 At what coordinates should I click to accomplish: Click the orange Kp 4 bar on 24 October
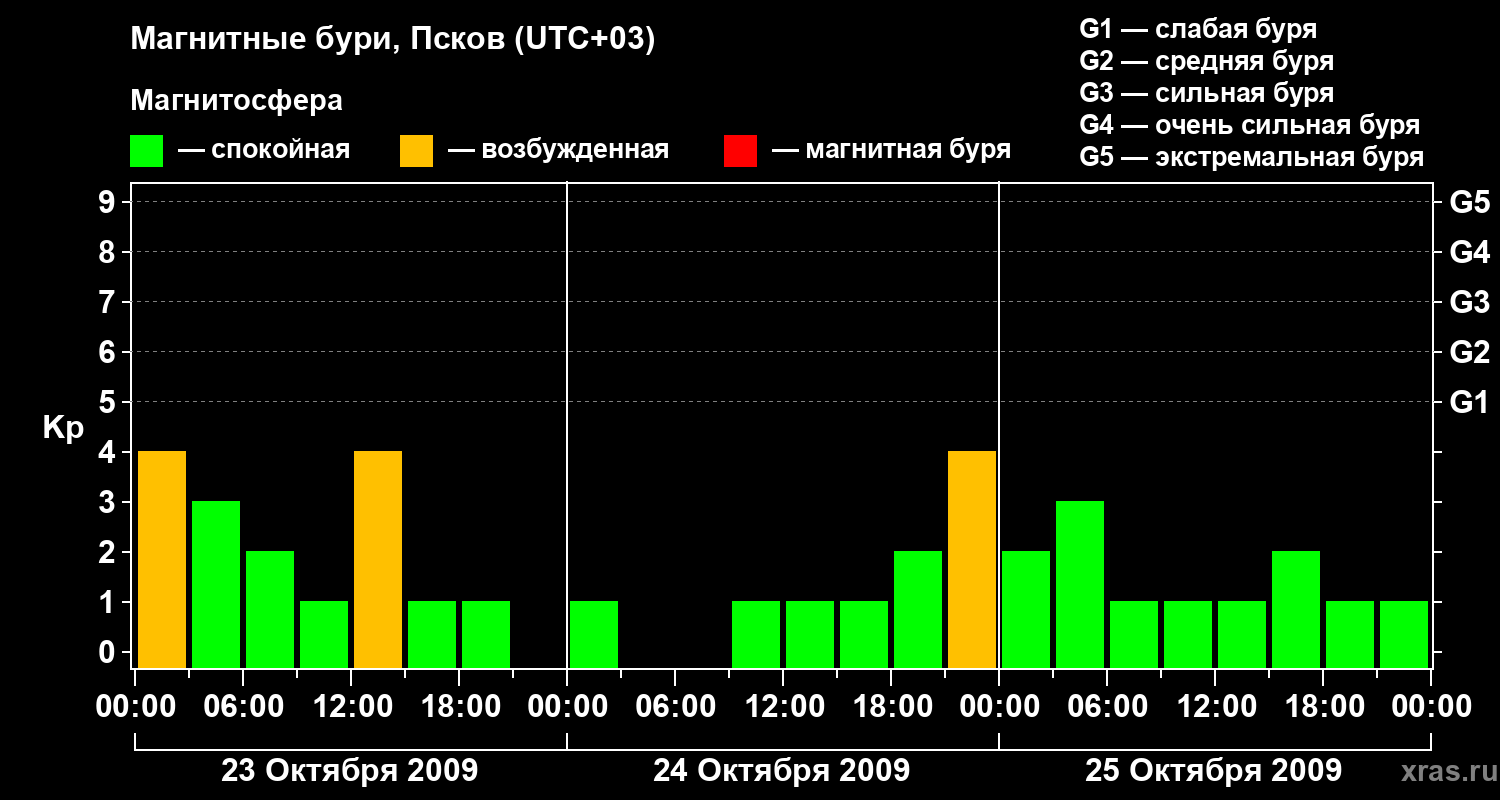click(x=972, y=559)
